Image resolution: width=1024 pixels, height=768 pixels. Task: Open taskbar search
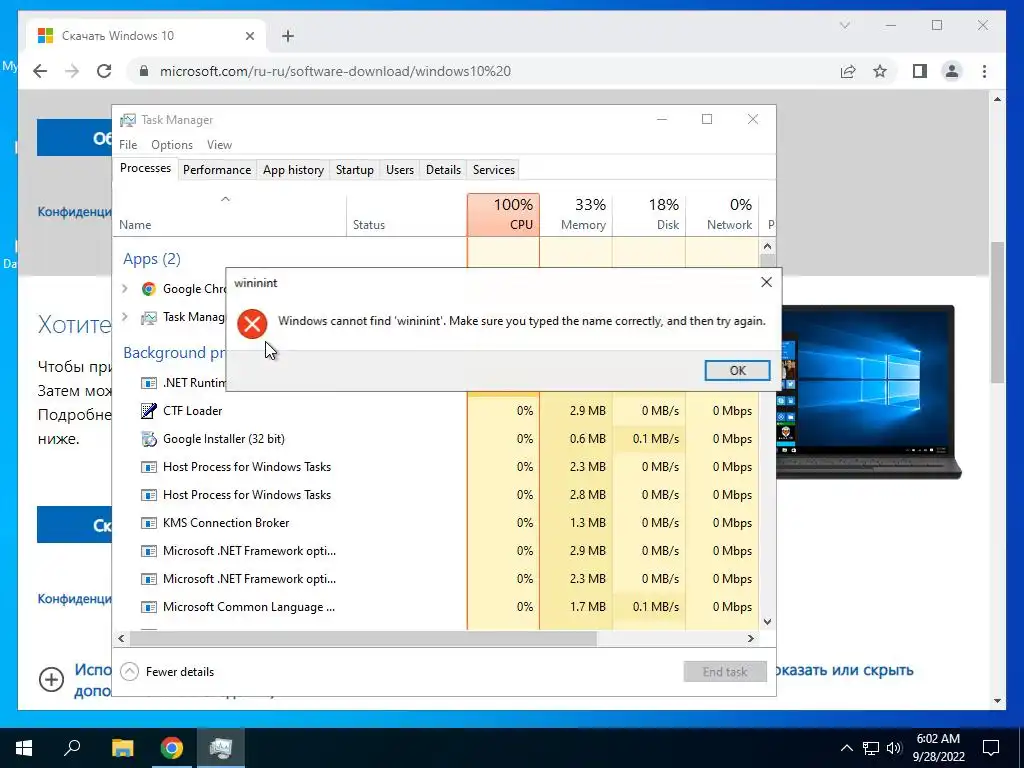[x=72, y=747]
